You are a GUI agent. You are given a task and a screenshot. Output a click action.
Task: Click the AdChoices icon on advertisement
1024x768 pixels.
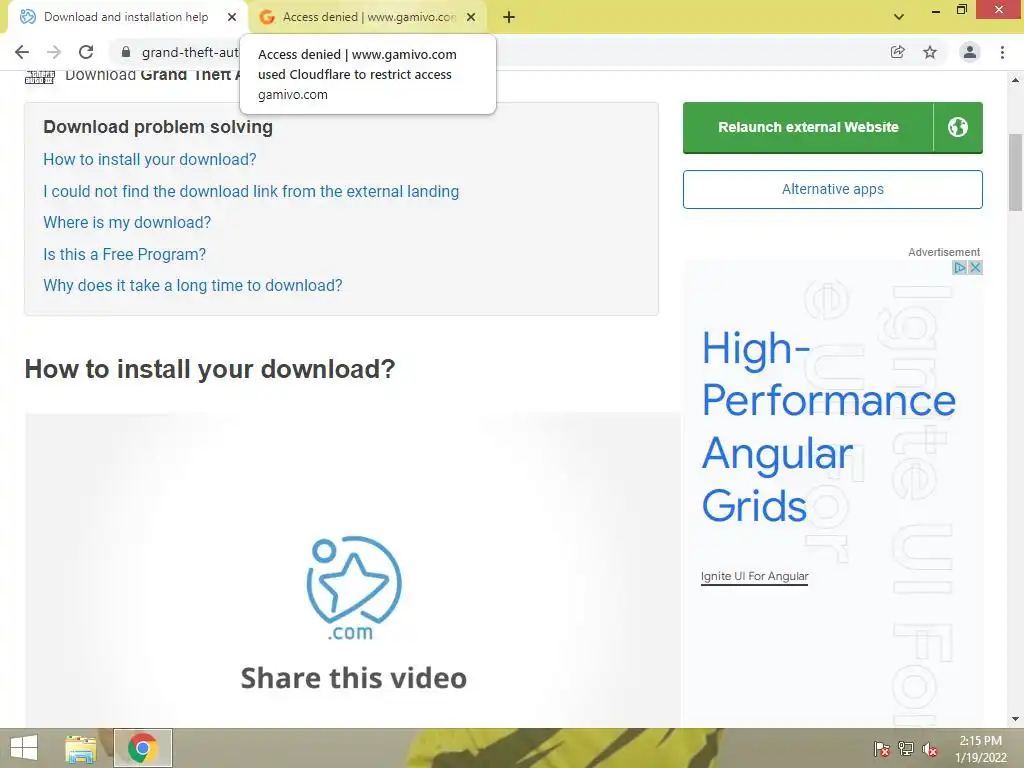(x=959, y=267)
